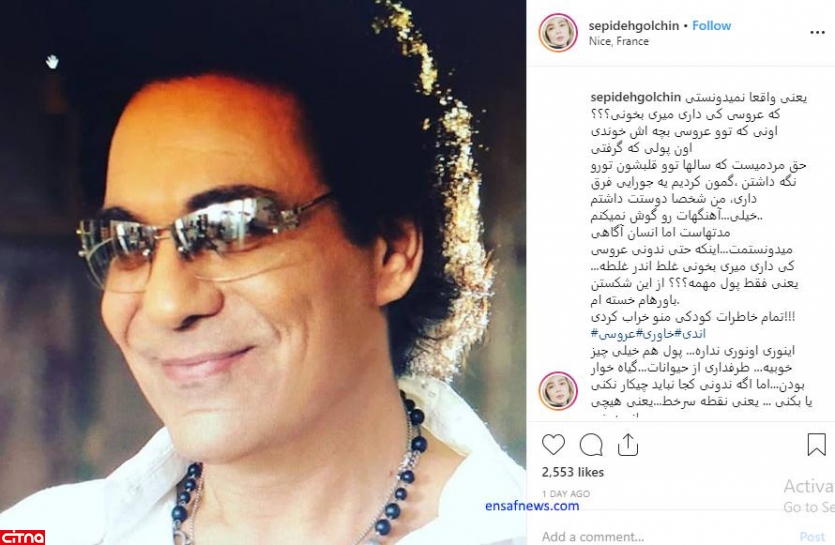Open the 1 DAY AGO timestamp link
835x545 pixels.
(x=566, y=494)
